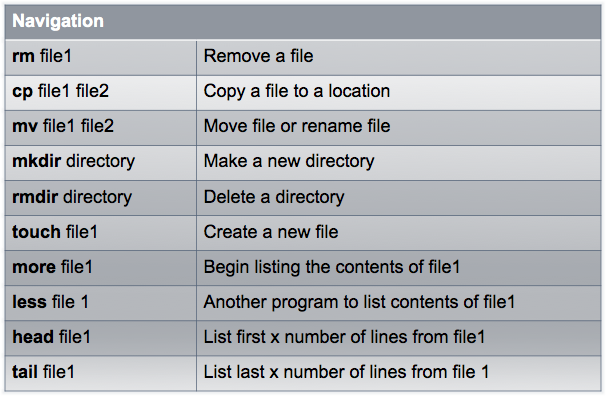Viewport: 606px width, 396px height.
Task: Select the cp file1 file2 command
Action: 61,92
